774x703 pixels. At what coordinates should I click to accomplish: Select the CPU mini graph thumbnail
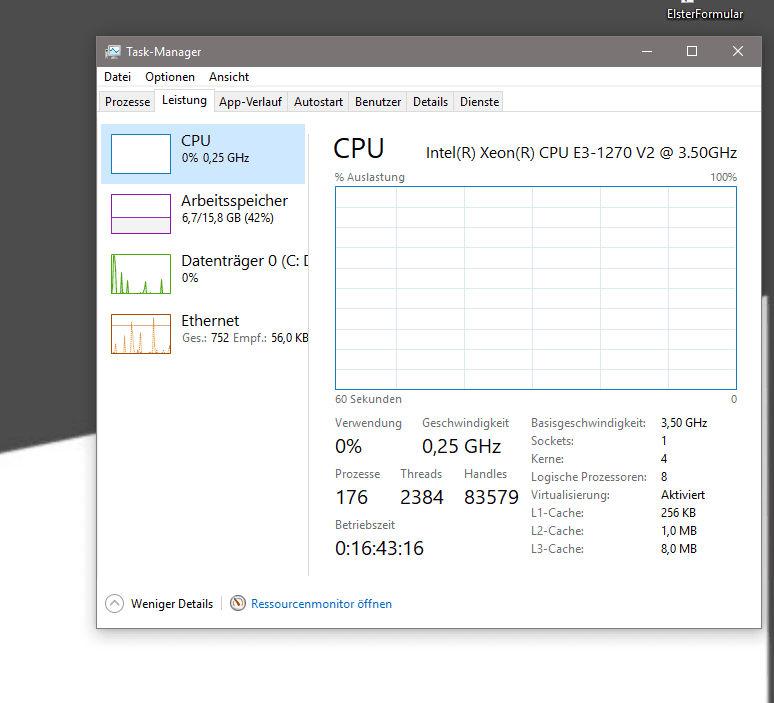141,154
